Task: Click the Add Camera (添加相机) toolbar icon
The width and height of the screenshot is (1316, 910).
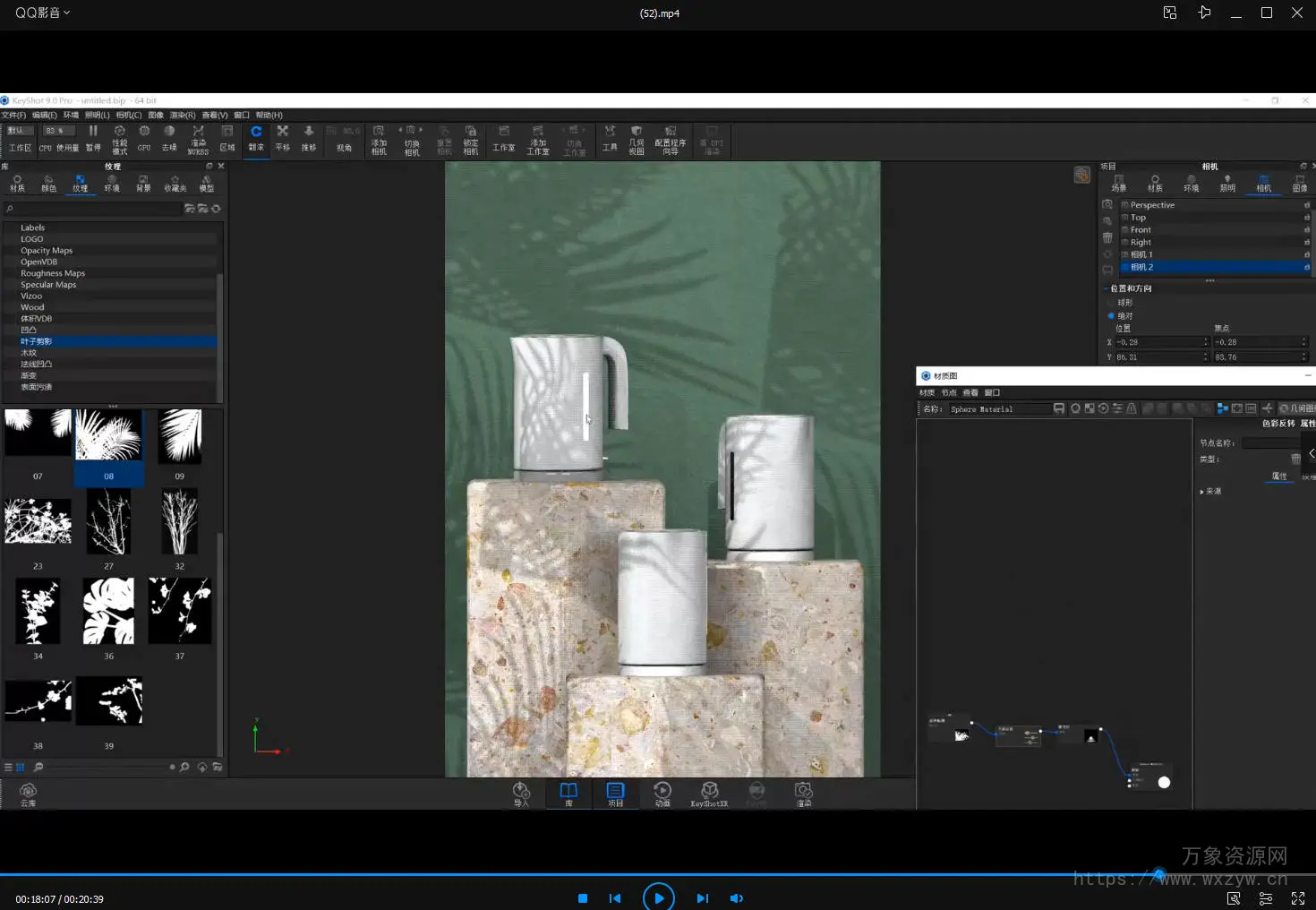Action: [379, 140]
